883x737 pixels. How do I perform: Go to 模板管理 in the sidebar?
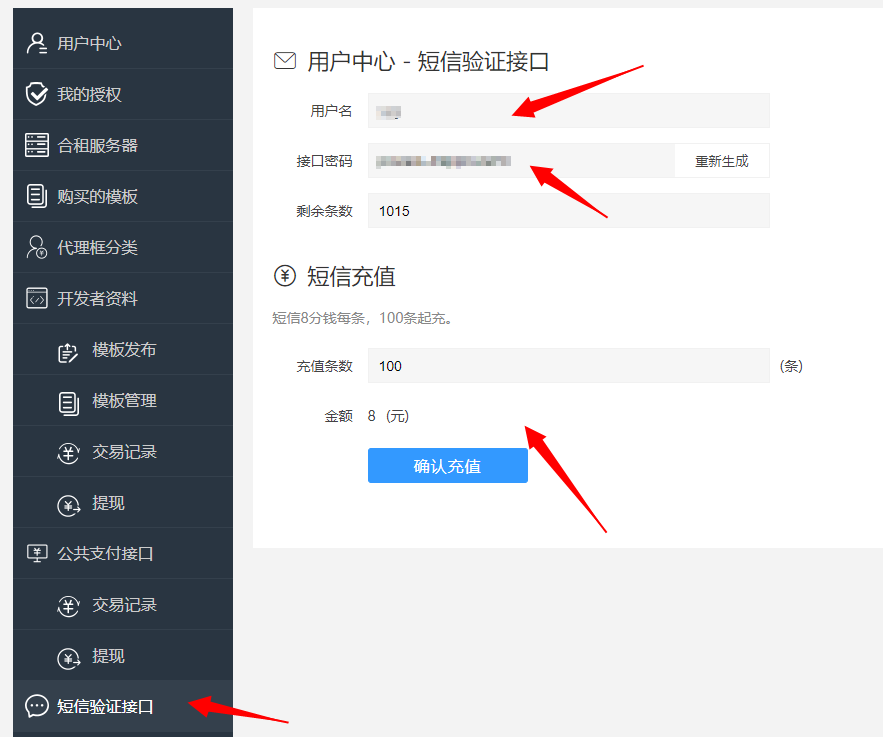point(124,401)
